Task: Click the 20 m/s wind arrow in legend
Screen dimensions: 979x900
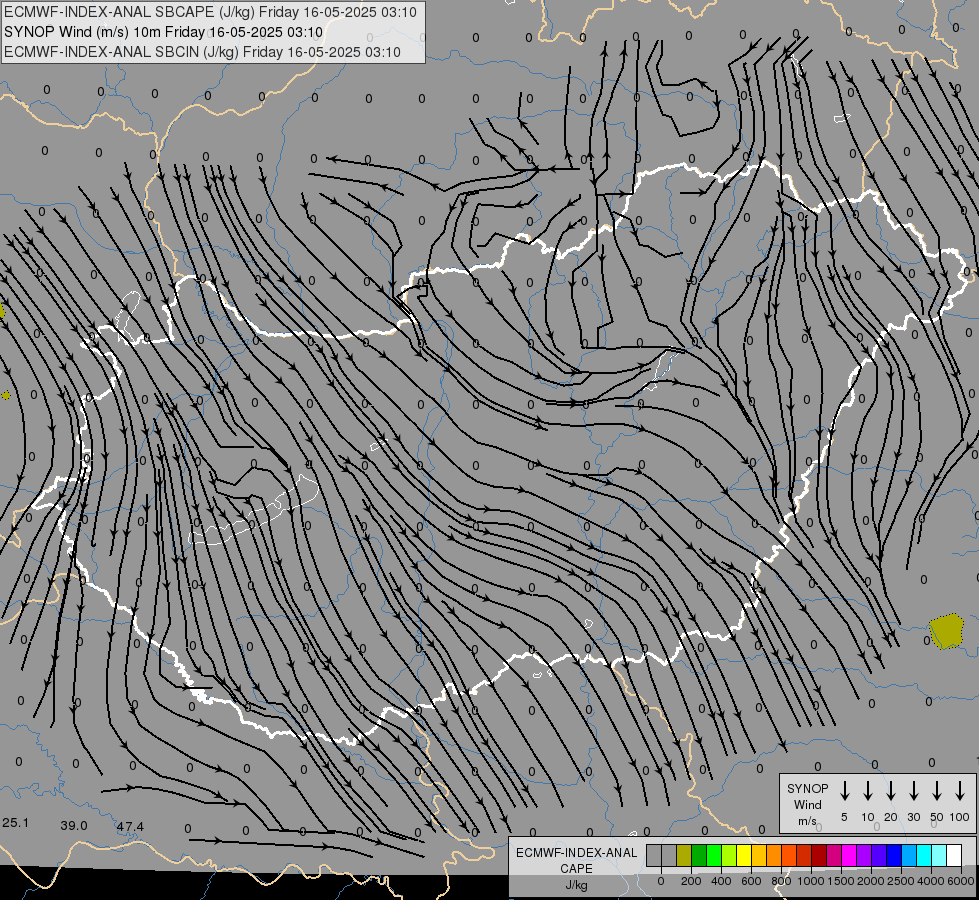Action: point(891,791)
